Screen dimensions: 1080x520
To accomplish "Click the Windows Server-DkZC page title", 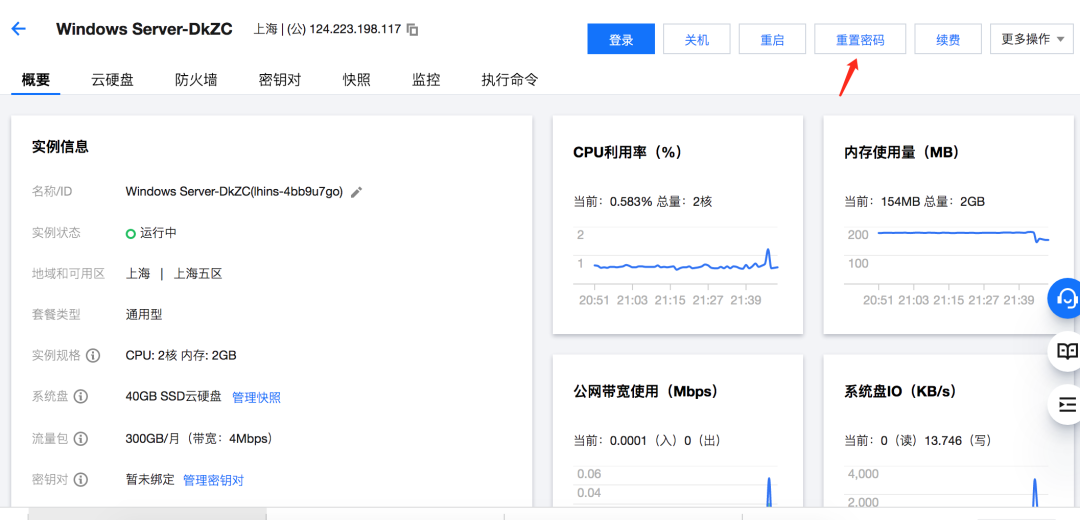I will (144, 29).
